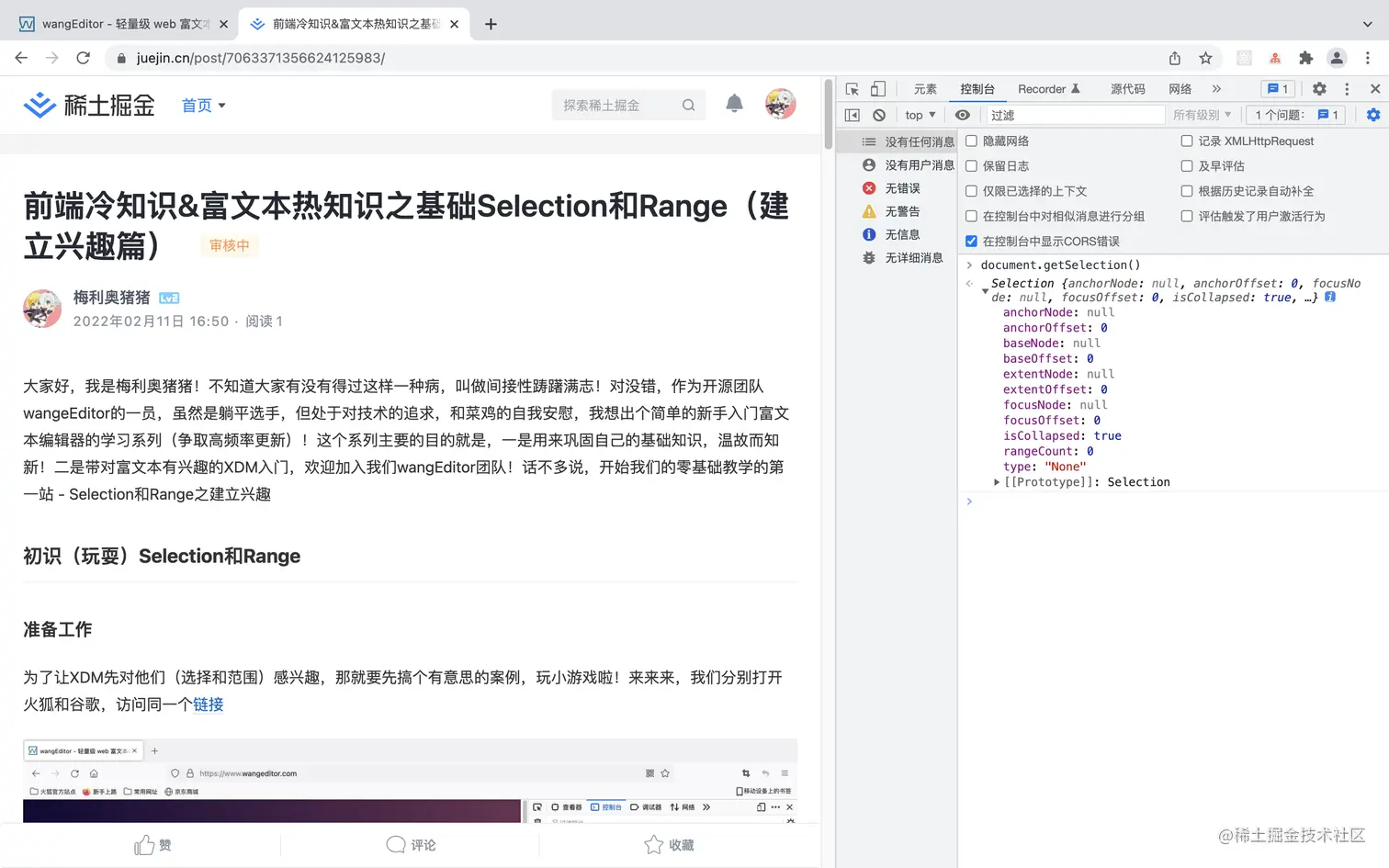Screen dimensions: 1389x868
Task: Open a new browser tab
Action: coord(491,25)
